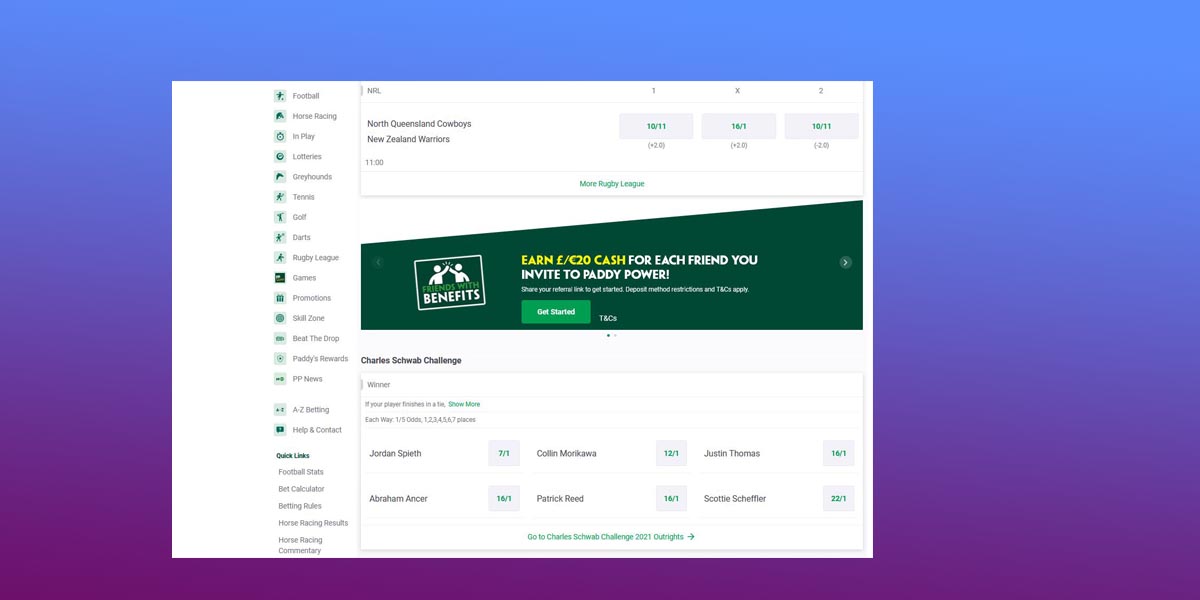Go to next banner slide arrow
This screenshot has height=600, width=1200.
click(845, 262)
